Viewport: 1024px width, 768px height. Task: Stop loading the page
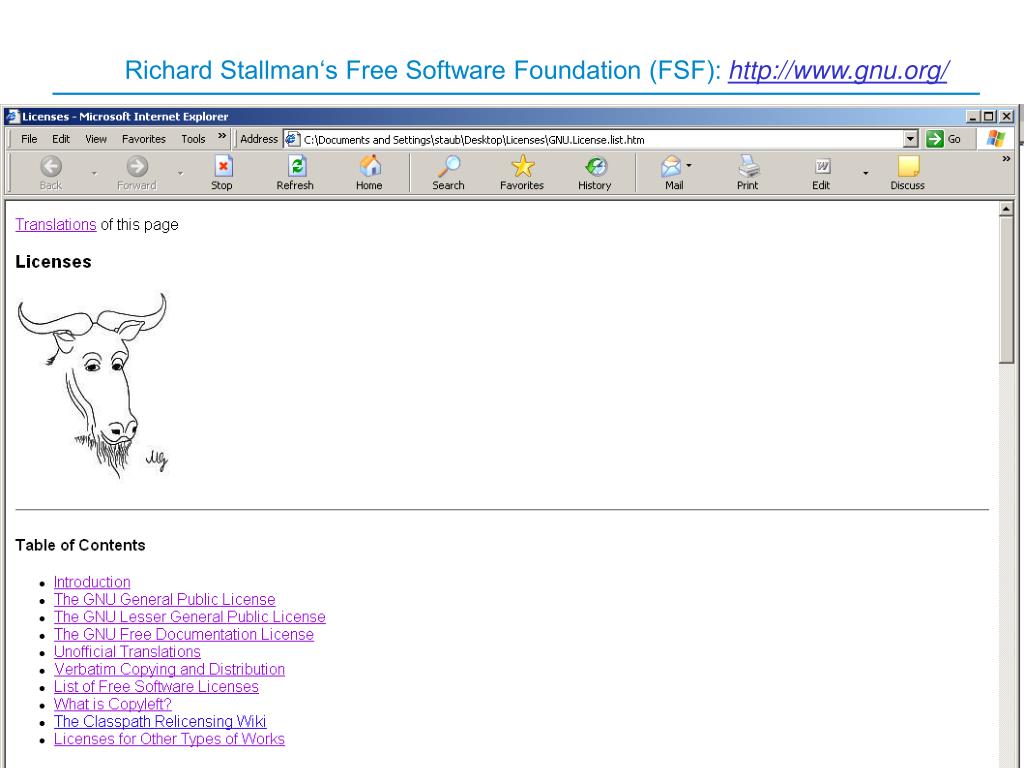coord(222,173)
